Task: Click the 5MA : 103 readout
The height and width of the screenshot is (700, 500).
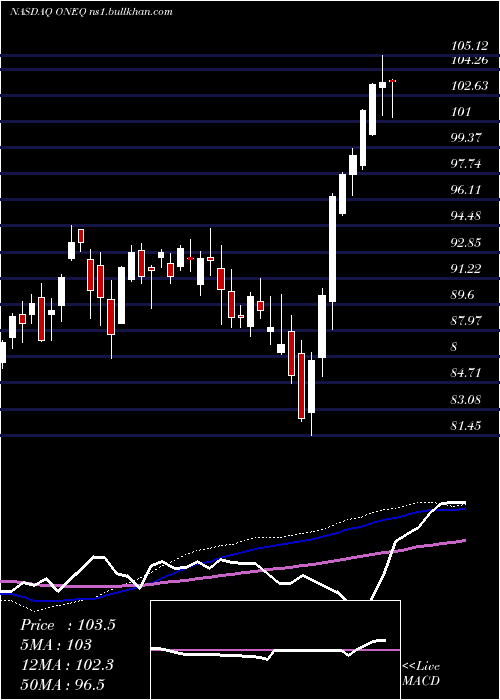Action: [56, 645]
